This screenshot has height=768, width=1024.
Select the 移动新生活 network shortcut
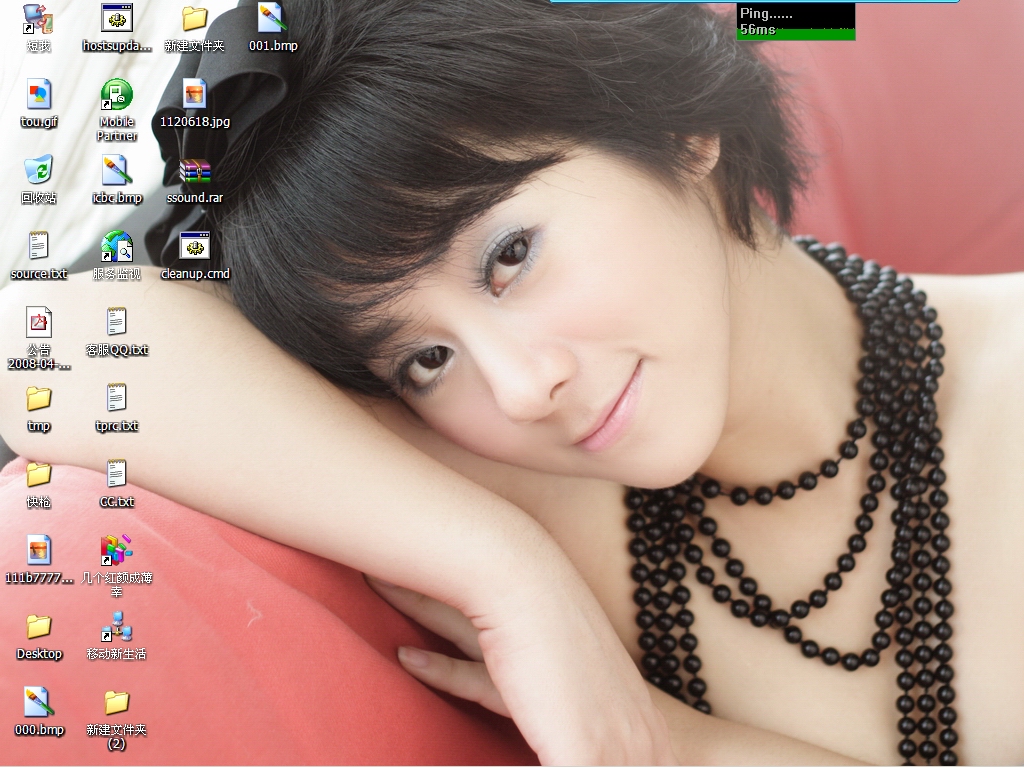[x=116, y=627]
